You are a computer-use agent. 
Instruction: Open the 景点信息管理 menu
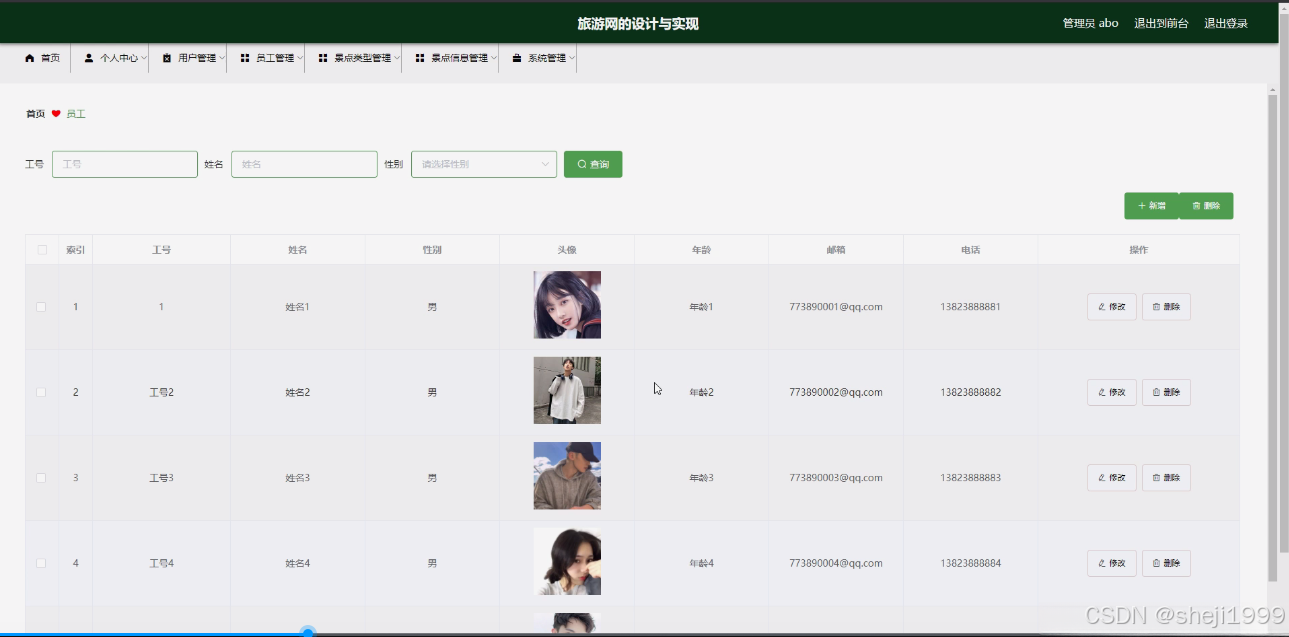point(456,58)
